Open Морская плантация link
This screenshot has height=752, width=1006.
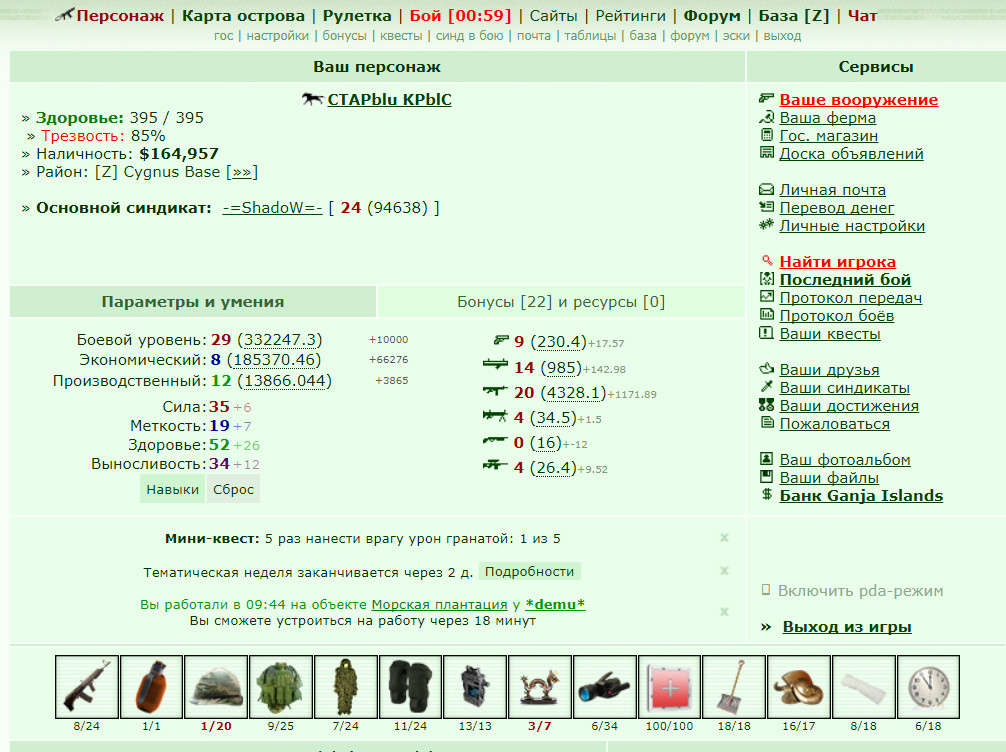pos(439,604)
